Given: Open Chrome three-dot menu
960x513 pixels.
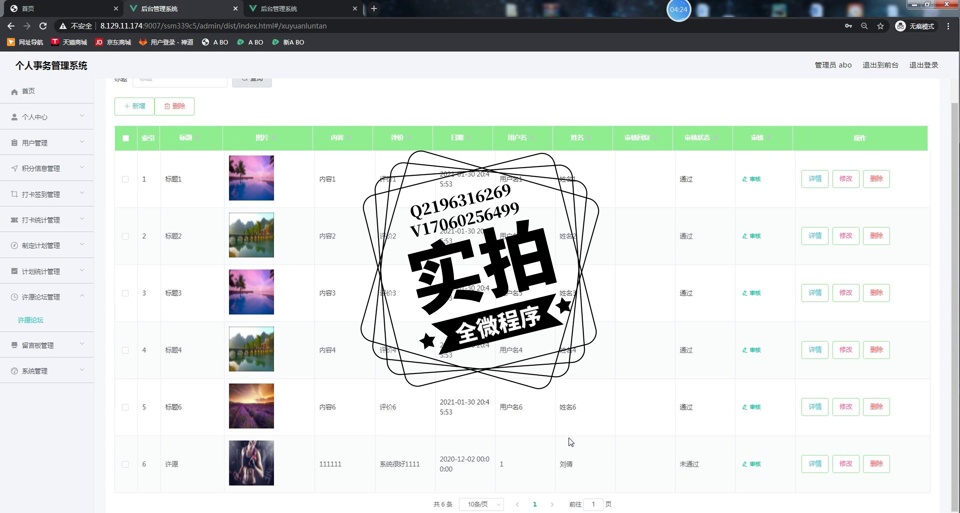Looking at the screenshot, I should (948, 26).
